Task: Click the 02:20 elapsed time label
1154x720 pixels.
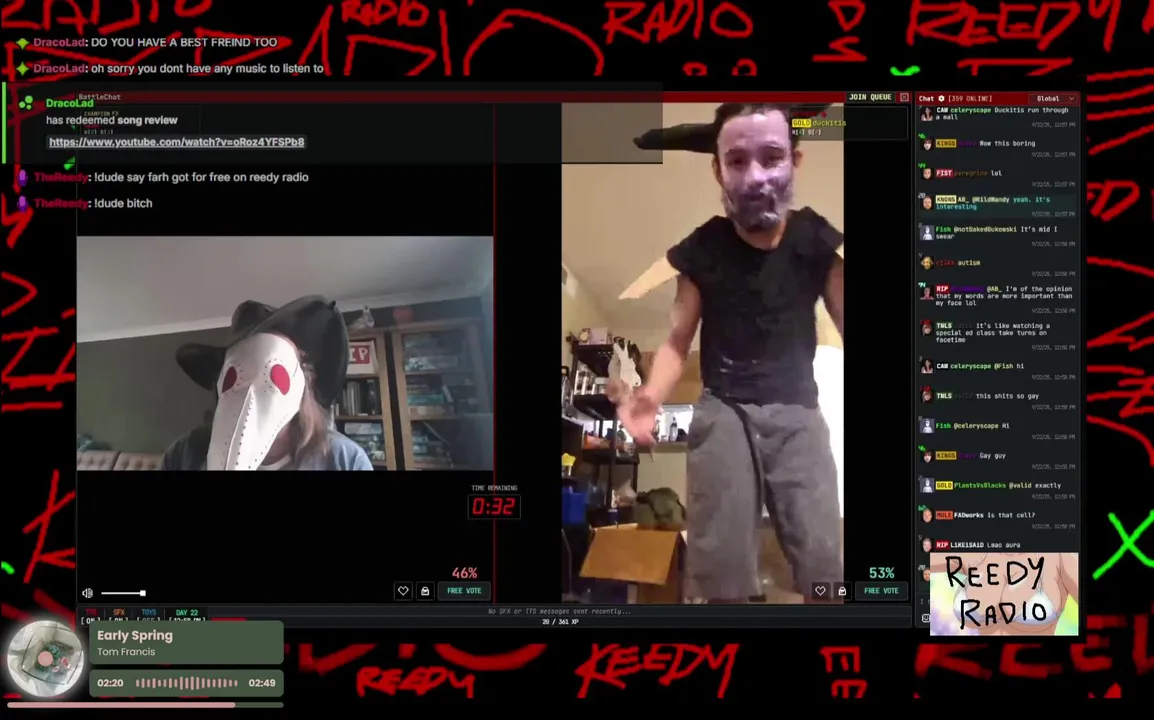Action: [110, 683]
